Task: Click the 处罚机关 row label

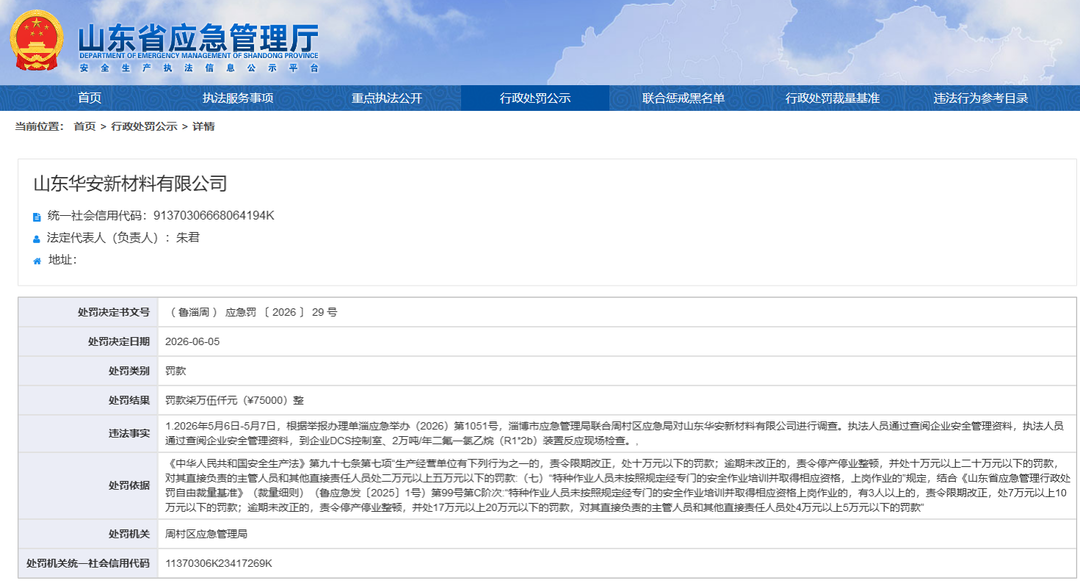Action: pos(129,534)
